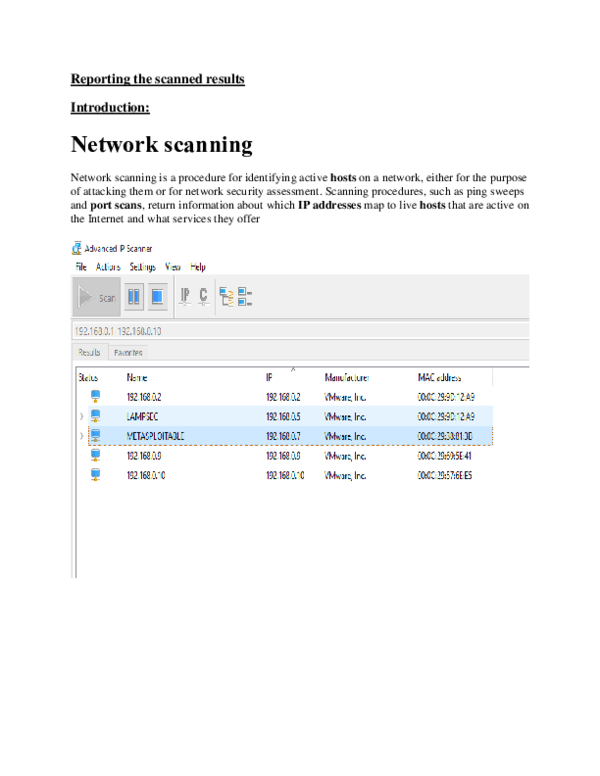Image resolution: width=600 pixels, height=776 pixels.
Task: Open the Settings menu
Action: pyautogui.click(x=142, y=267)
